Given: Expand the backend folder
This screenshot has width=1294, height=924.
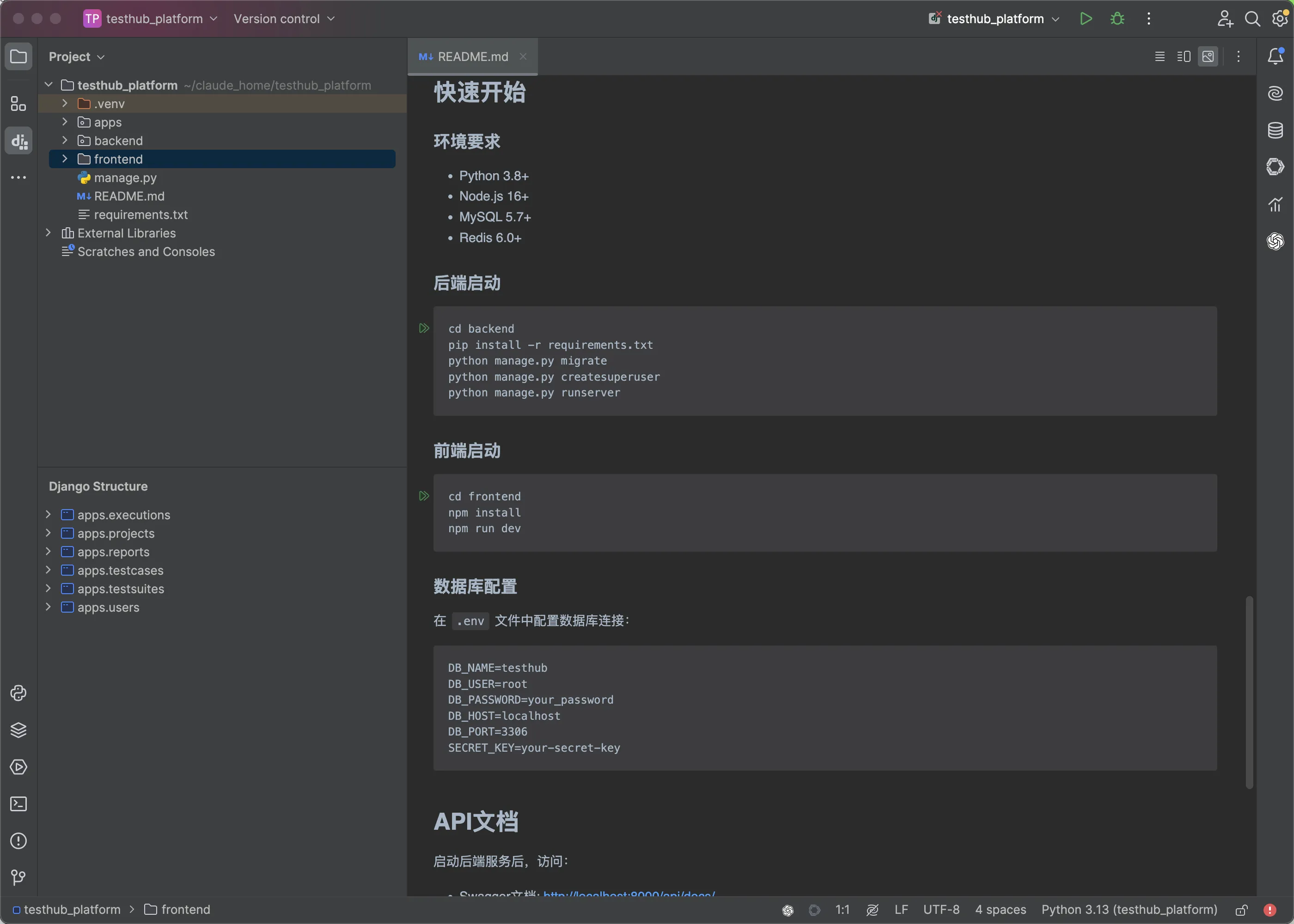Looking at the screenshot, I should click(x=65, y=140).
